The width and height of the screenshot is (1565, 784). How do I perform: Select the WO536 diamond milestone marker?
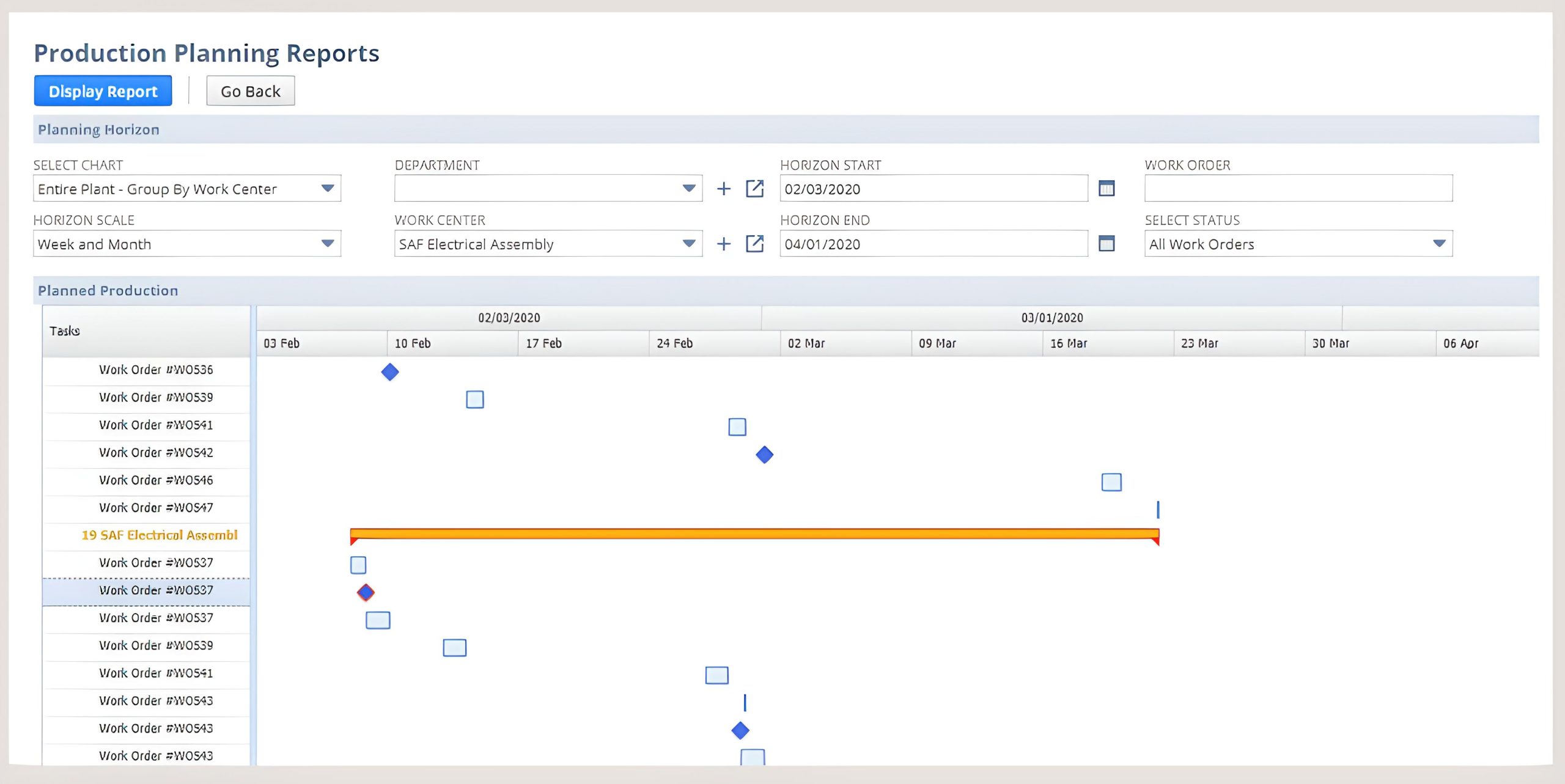point(390,372)
